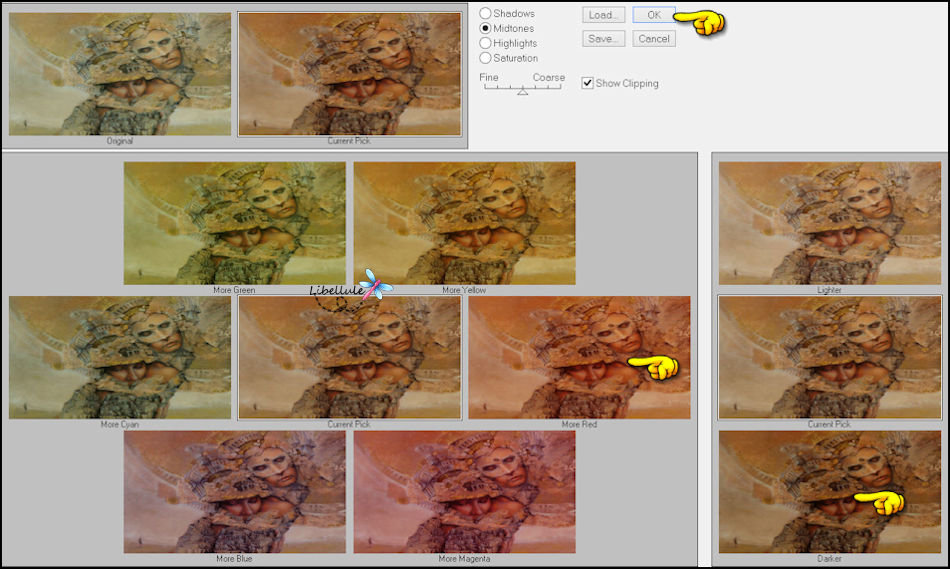This screenshot has width=950, height=569.
Task: Choose the Highlights radio option
Action: coord(485,43)
